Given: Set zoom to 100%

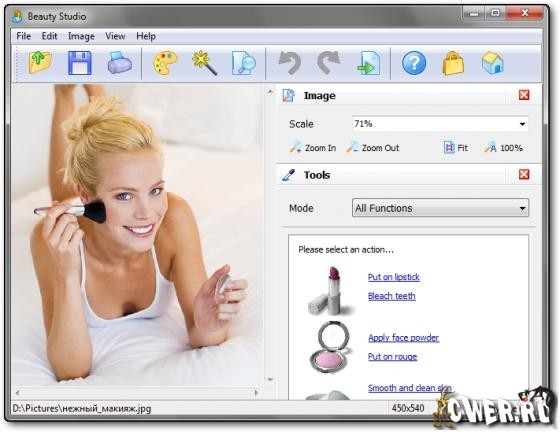Looking at the screenshot, I should click(x=503, y=147).
